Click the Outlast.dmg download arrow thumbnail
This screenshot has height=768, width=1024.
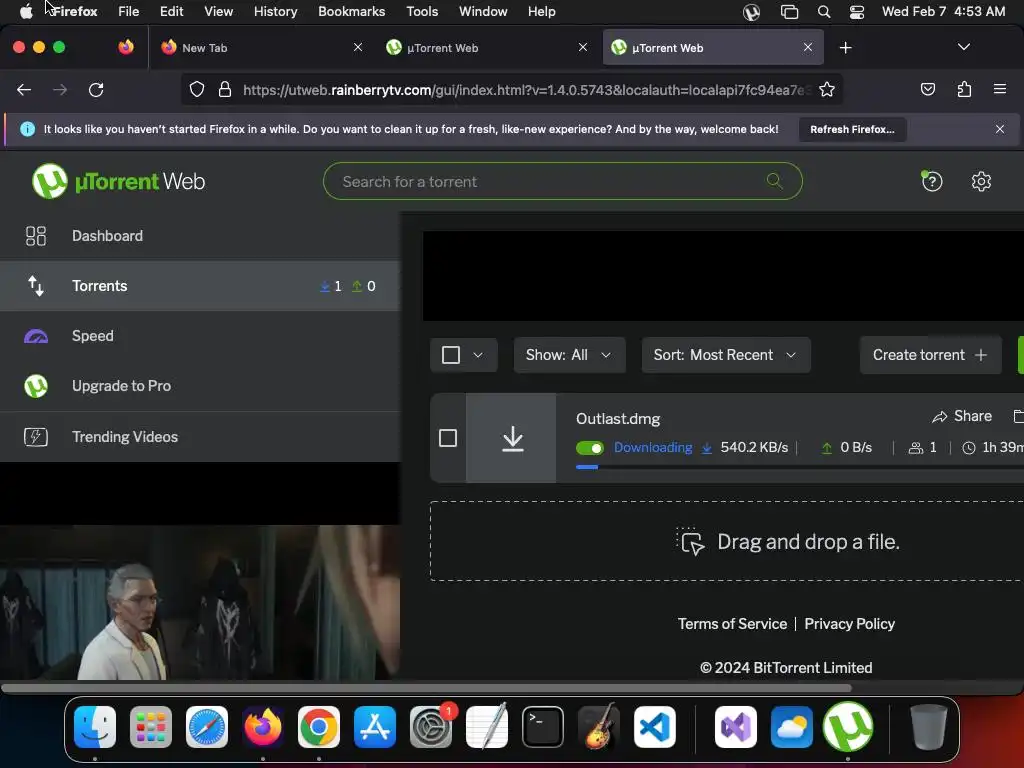[x=512, y=438]
